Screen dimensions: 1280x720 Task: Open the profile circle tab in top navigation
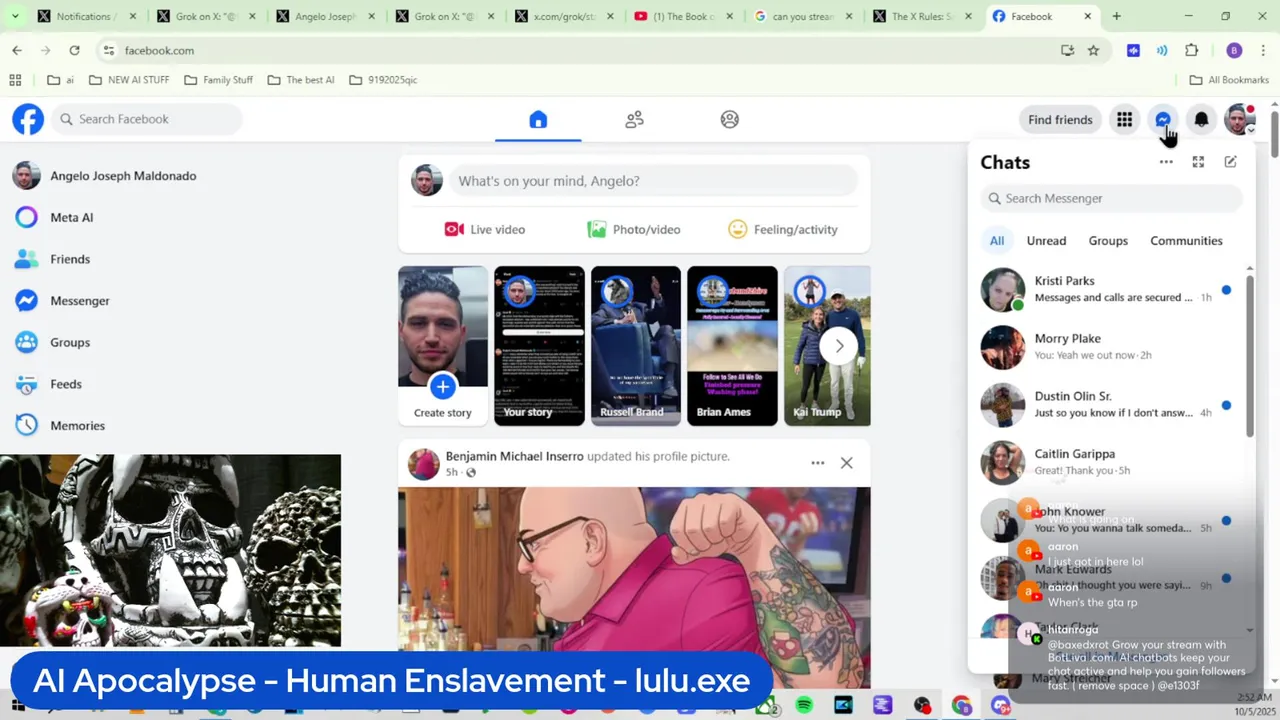coord(730,120)
